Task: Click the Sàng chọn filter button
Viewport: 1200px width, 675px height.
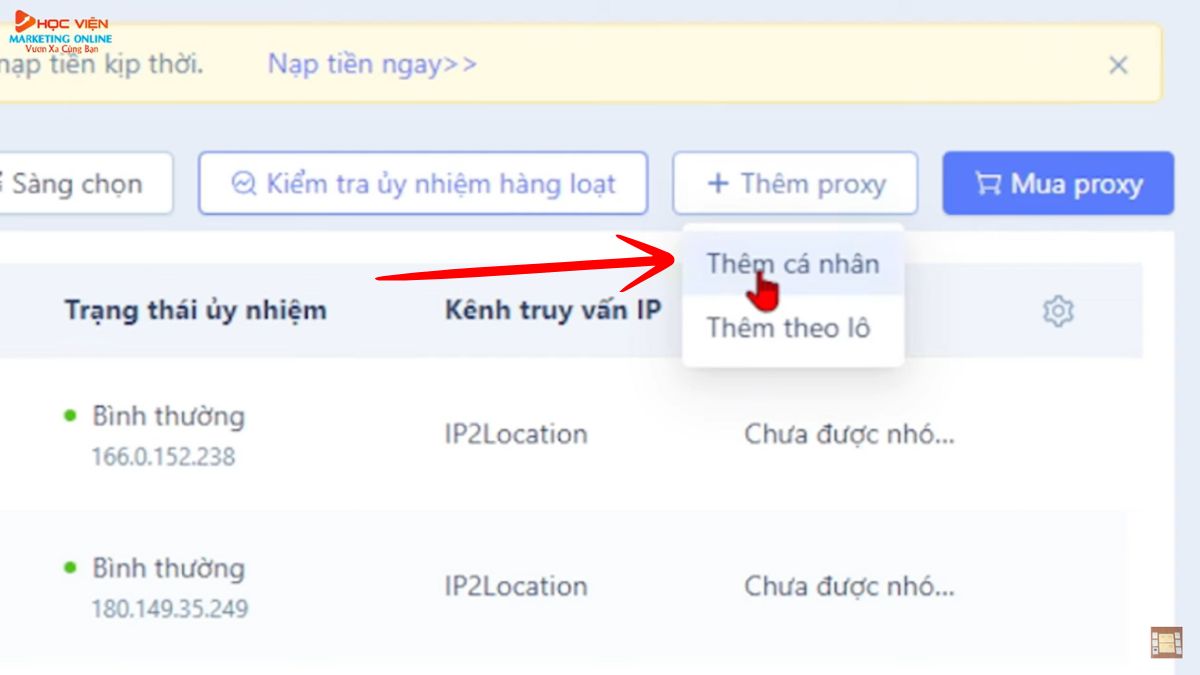Action: [x=86, y=183]
